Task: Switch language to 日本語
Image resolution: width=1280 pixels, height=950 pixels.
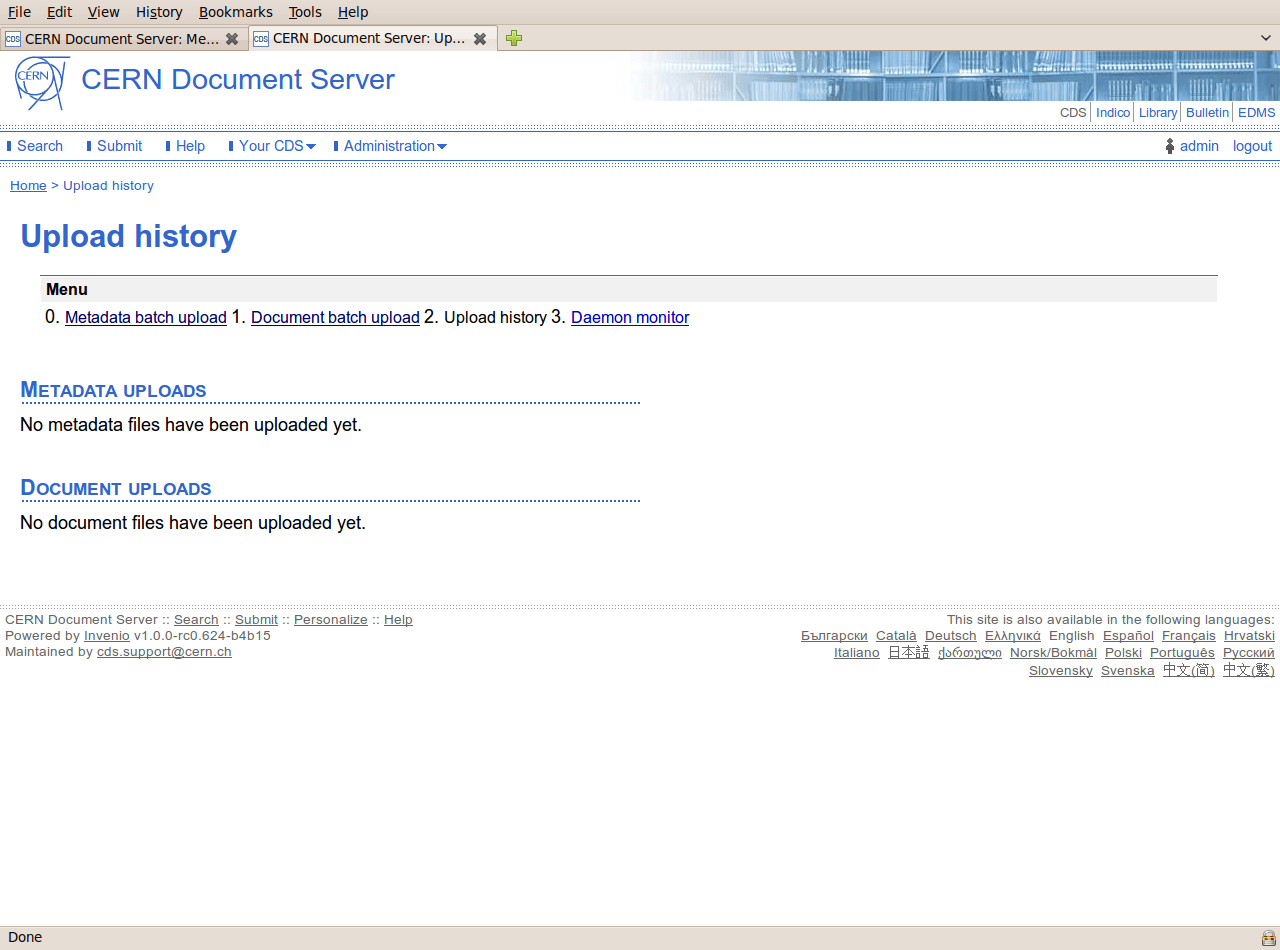Action: (909, 653)
